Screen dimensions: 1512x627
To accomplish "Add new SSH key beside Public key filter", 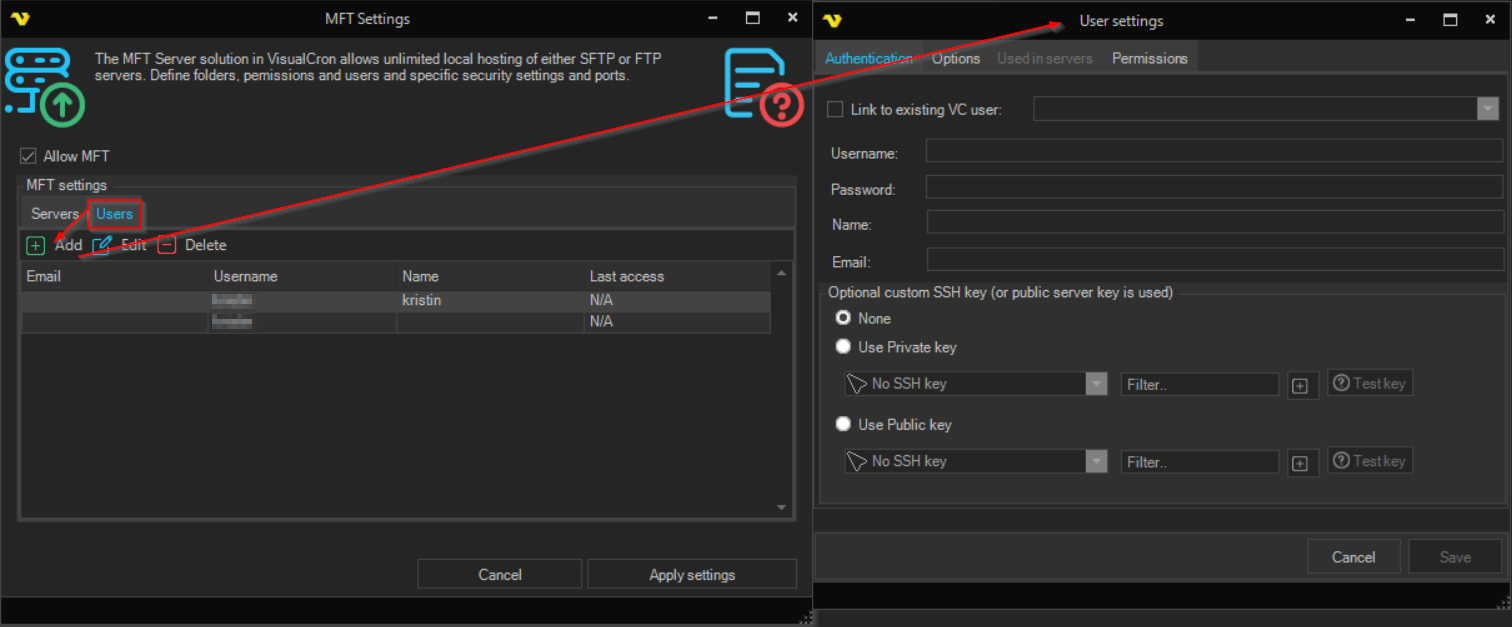I will [x=1300, y=462].
